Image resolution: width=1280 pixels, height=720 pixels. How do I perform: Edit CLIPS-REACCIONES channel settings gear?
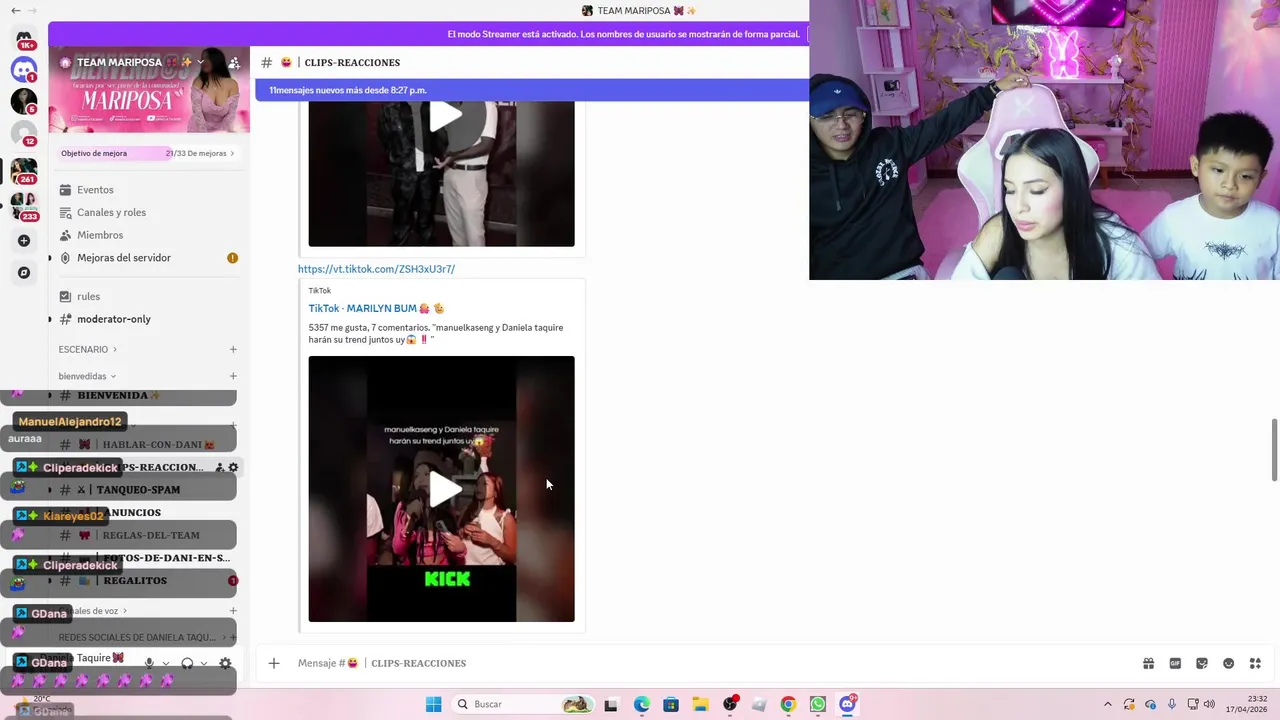pos(233,467)
